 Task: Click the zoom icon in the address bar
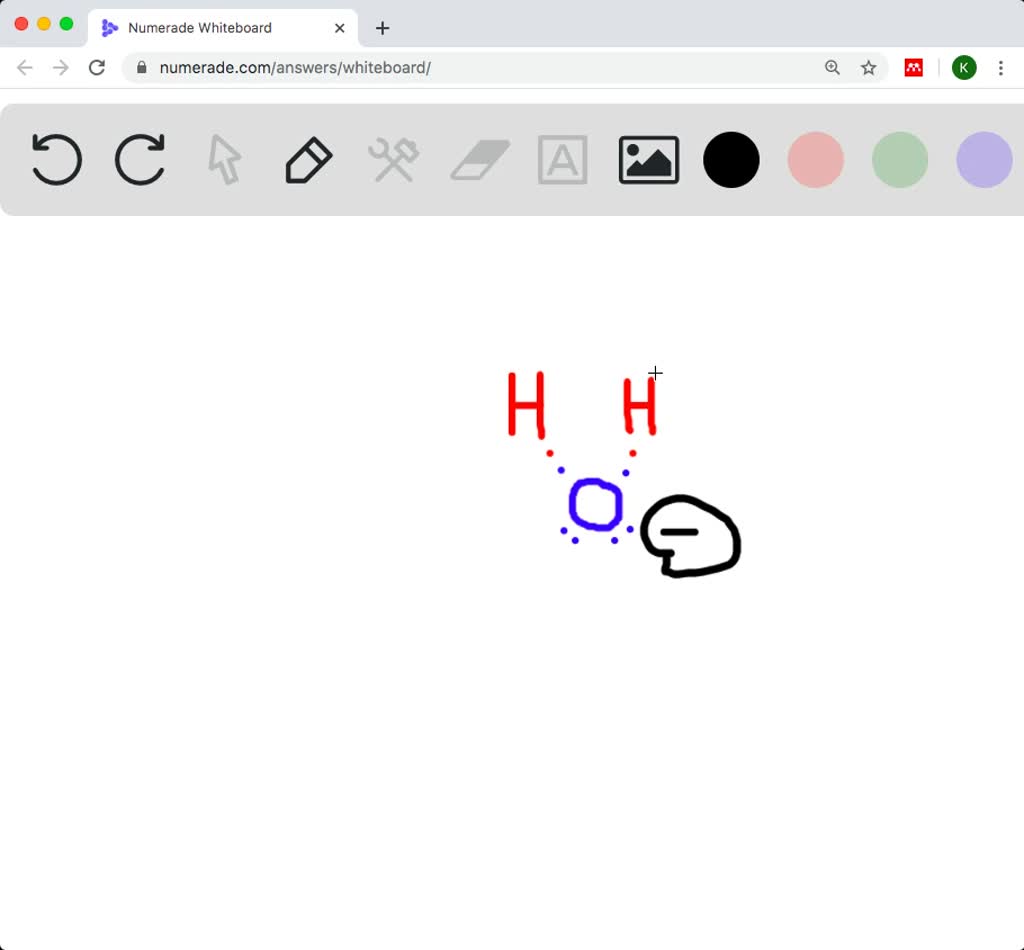coord(833,68)
